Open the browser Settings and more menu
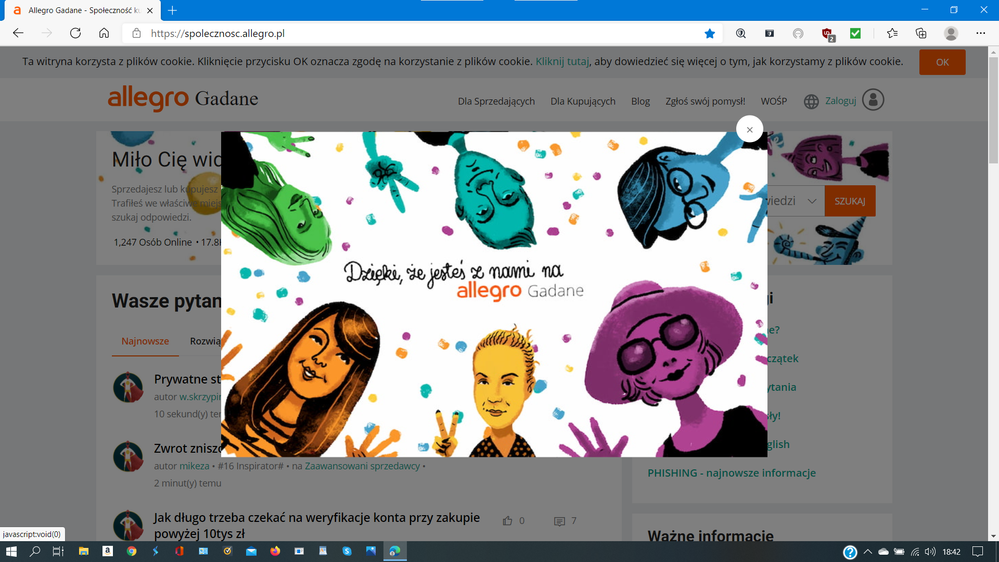 point(980,33)
